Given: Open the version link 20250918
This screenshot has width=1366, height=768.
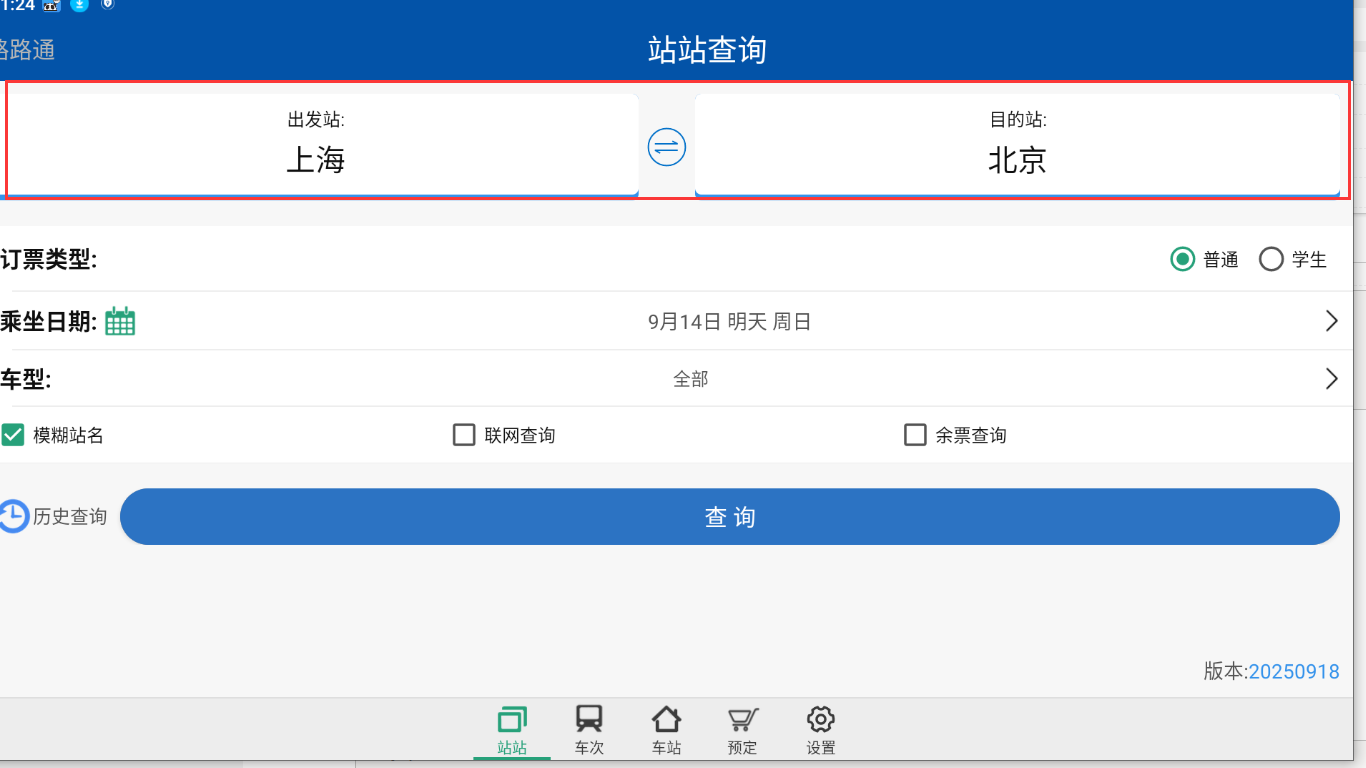Looking at the screenshot, I should click(1294, 672).
